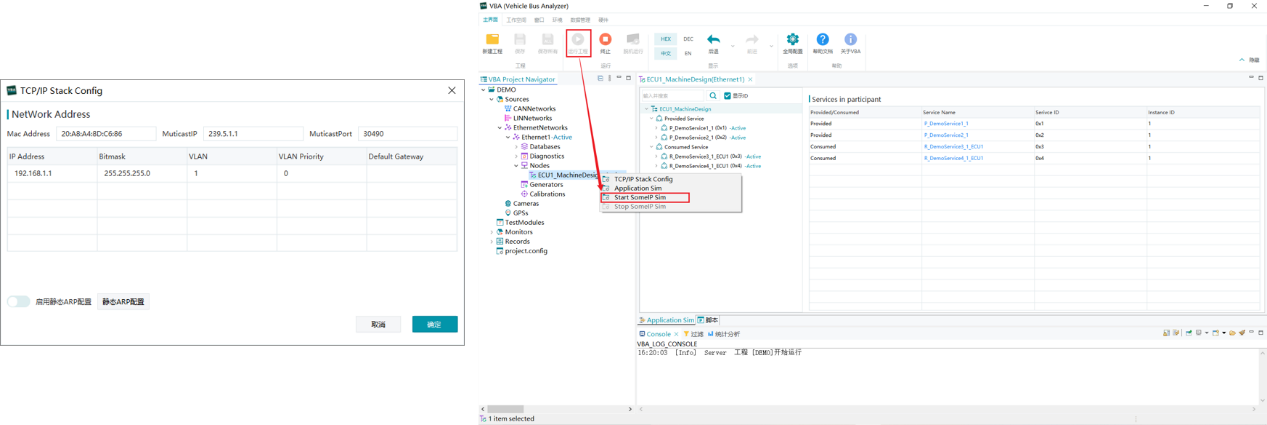
Task: Click the run project play icon
Action: coord(578,40)
